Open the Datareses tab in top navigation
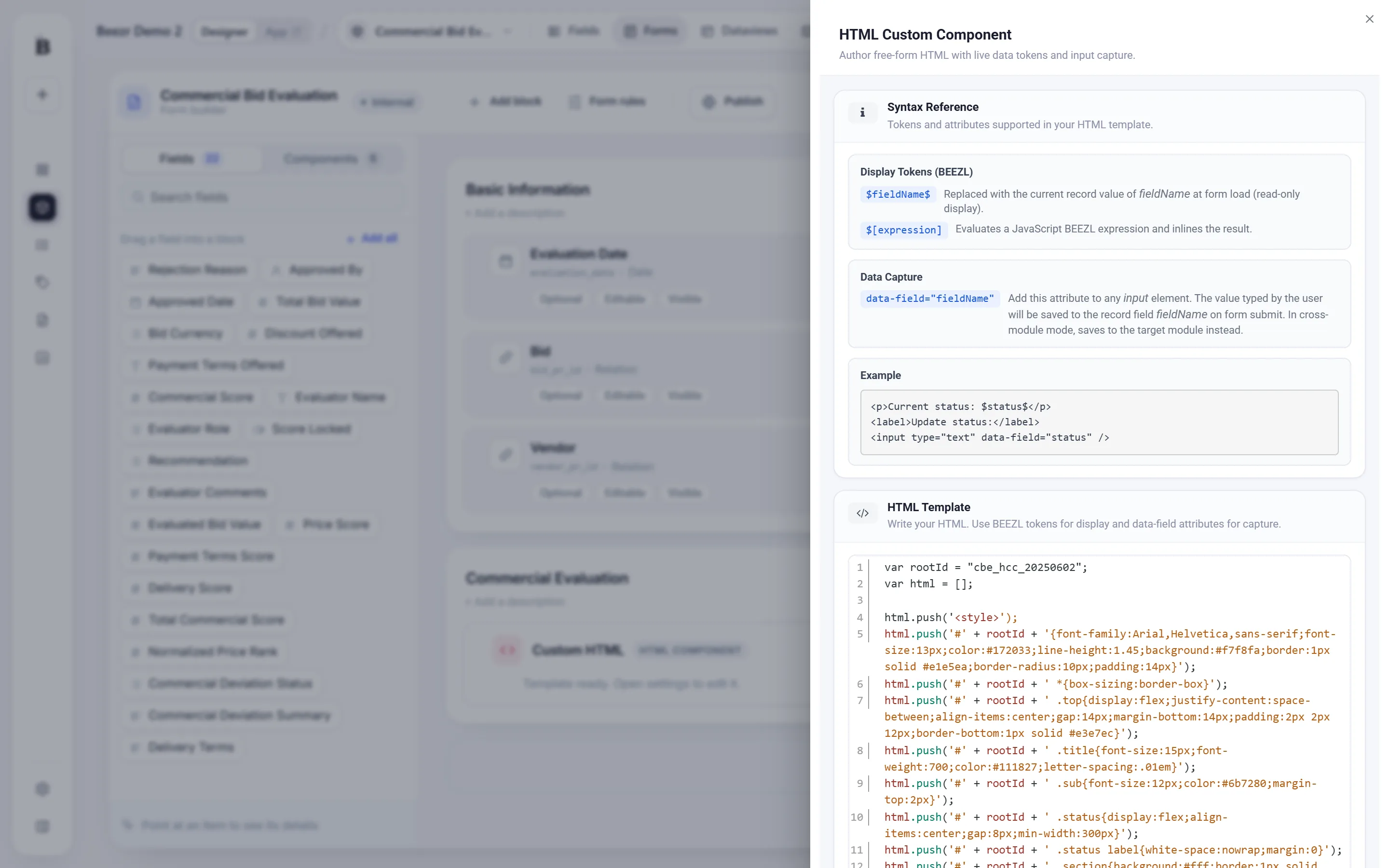1389x868 pixels. (x=740, y=30)
